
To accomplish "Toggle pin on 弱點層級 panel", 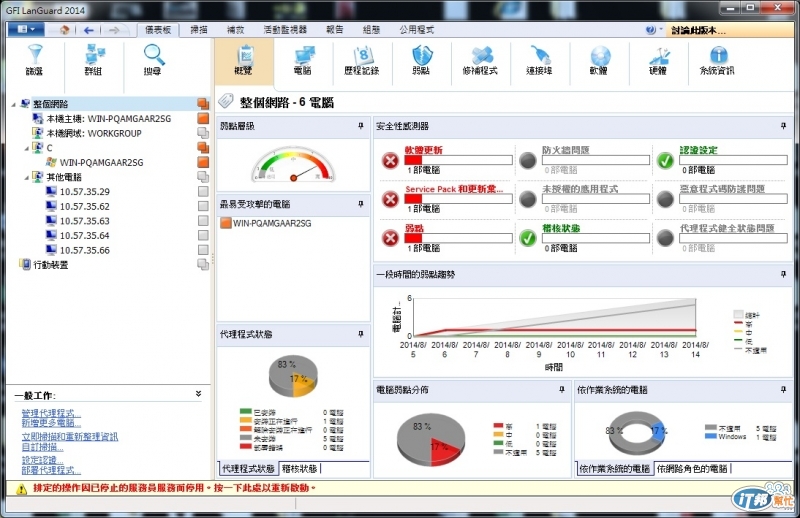I will [x=361, y=126].
